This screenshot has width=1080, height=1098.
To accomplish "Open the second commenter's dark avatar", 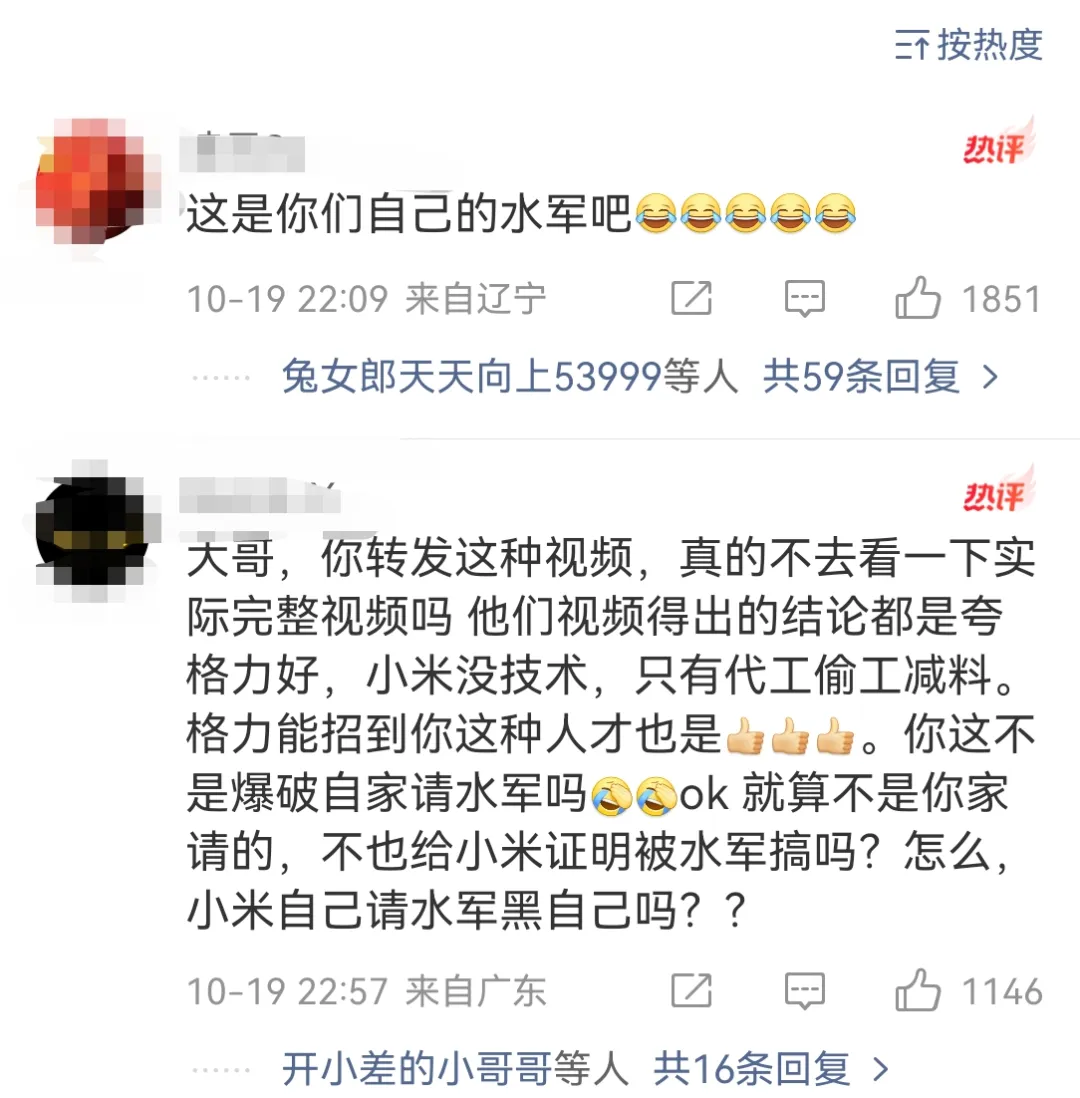I will [91, 531].
